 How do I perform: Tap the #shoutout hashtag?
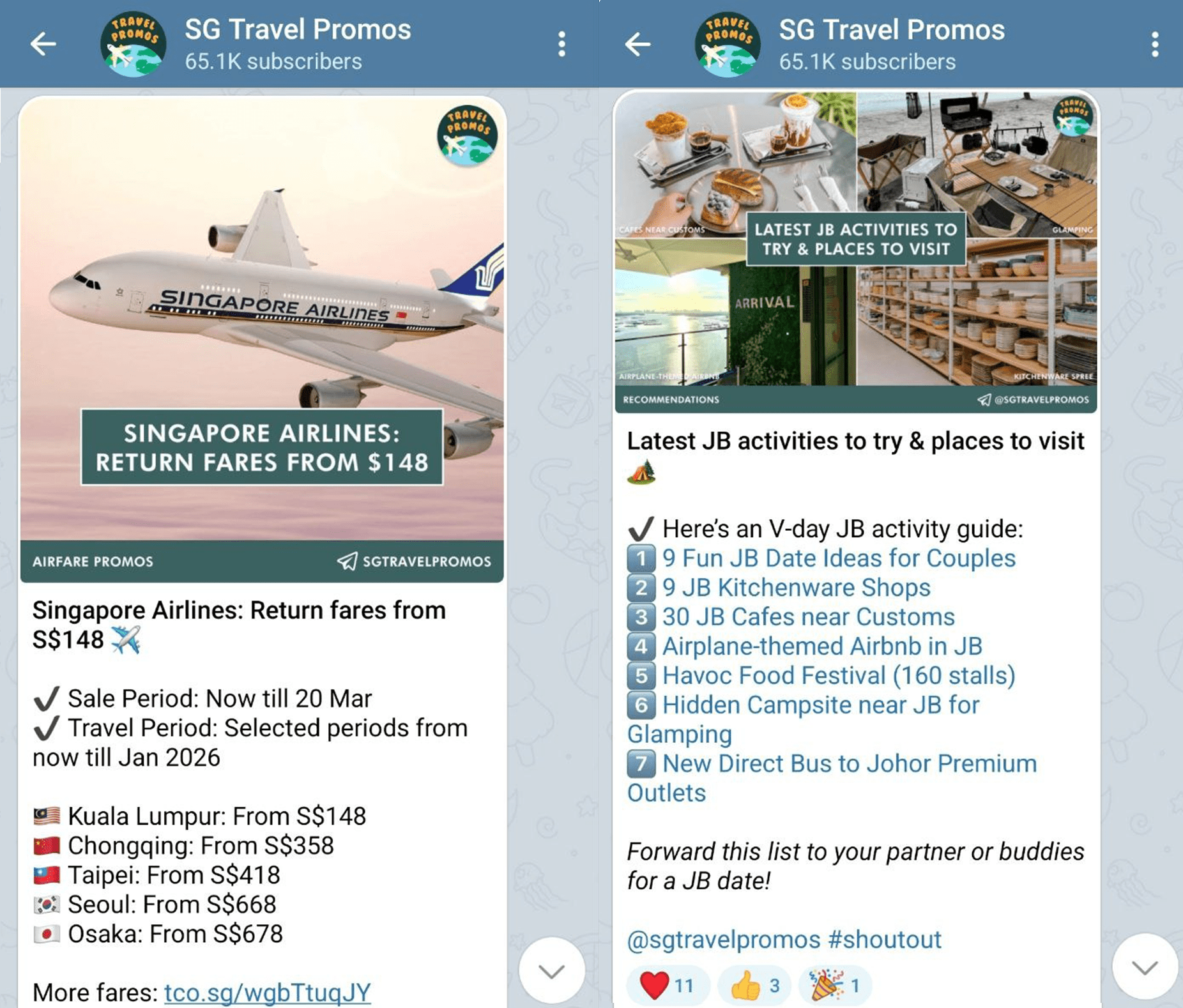[x=885, y=940]
